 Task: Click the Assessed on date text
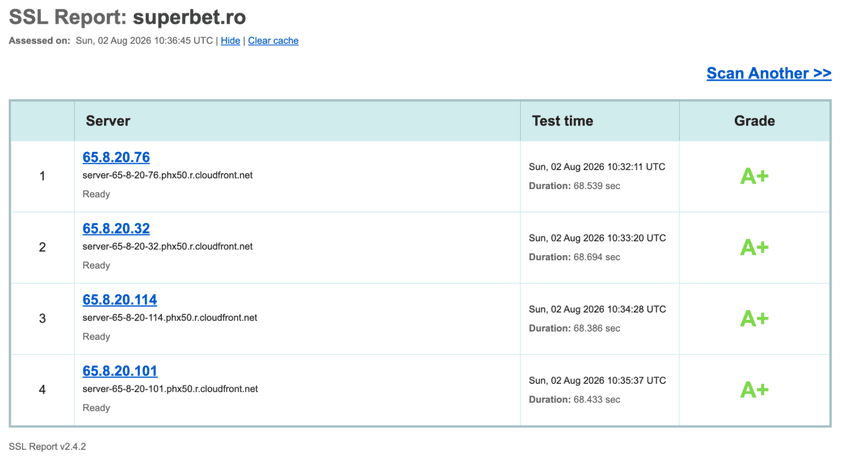coord(111,41)
